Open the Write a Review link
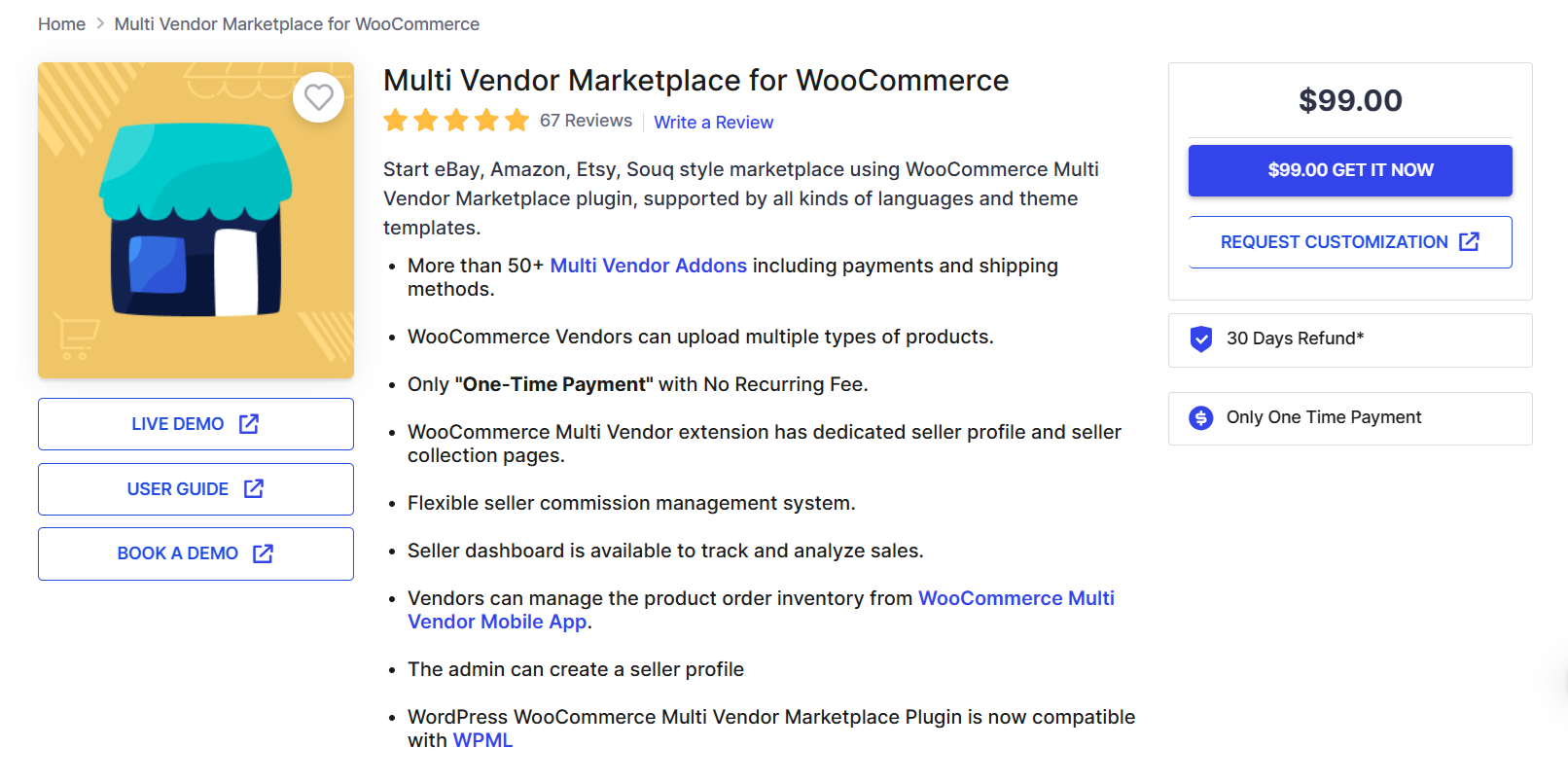1568x784 pixels. (x=713, y=122)
